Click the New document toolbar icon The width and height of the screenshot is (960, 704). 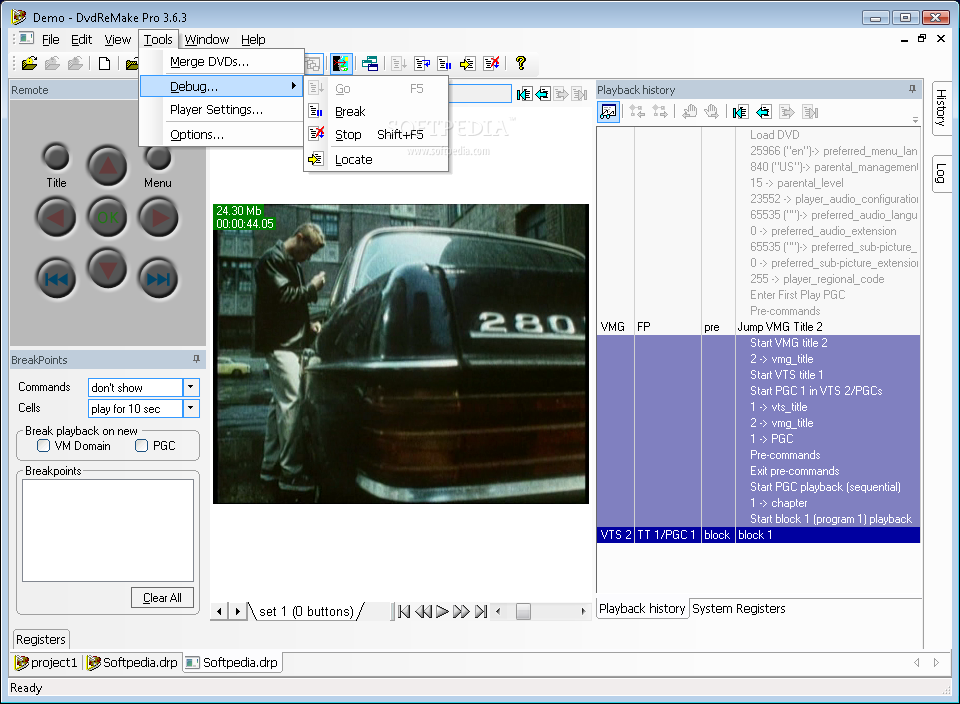104,64
